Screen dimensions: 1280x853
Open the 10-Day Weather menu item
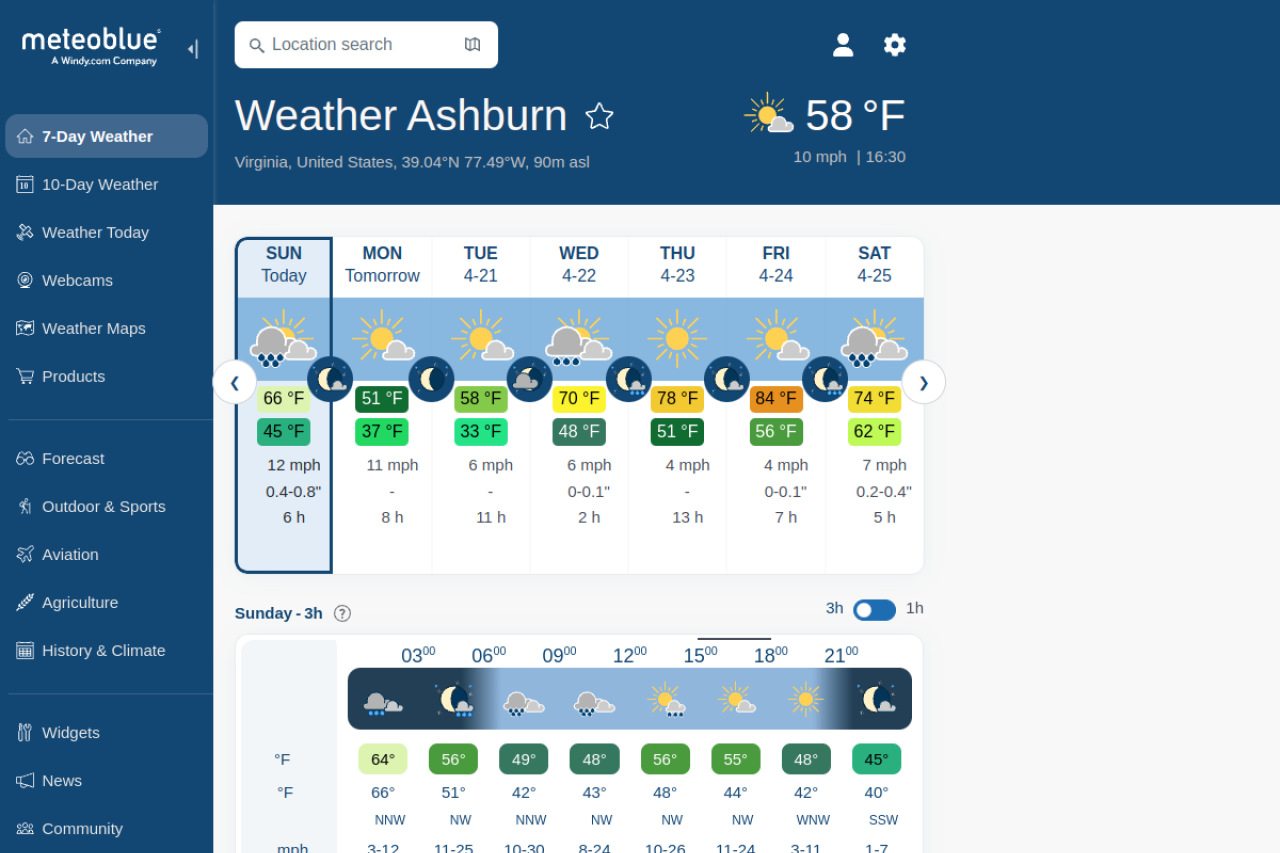(x=99, y=184)
